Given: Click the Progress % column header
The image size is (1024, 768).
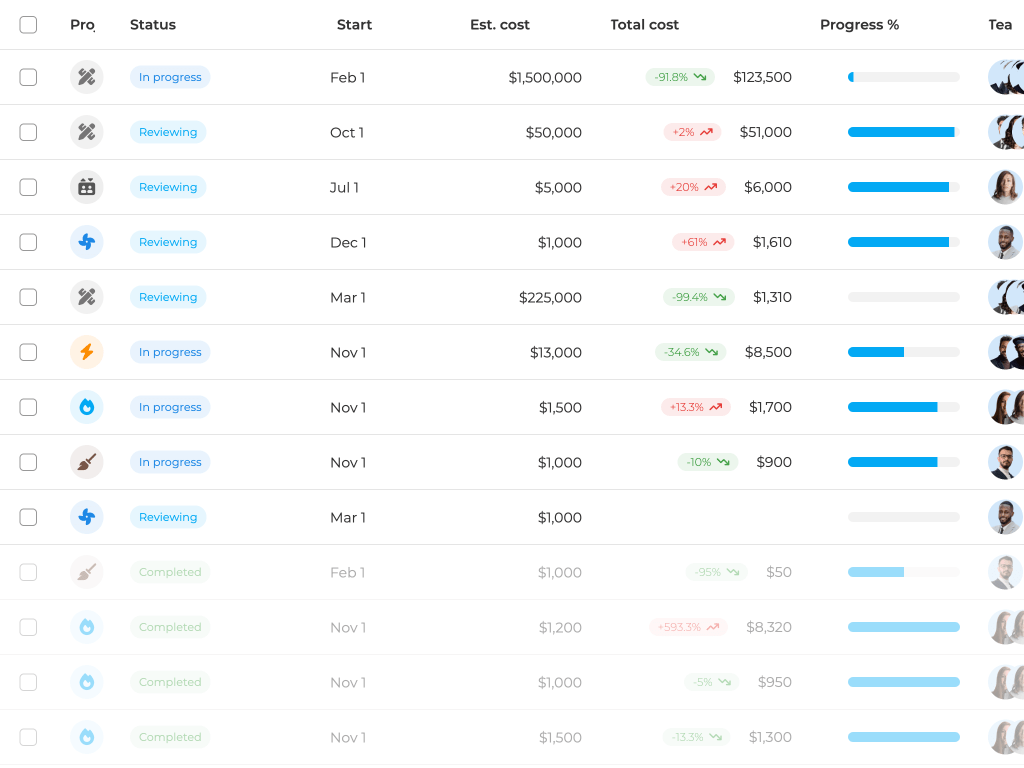Looking at the screenshot, I should point(859,25).
